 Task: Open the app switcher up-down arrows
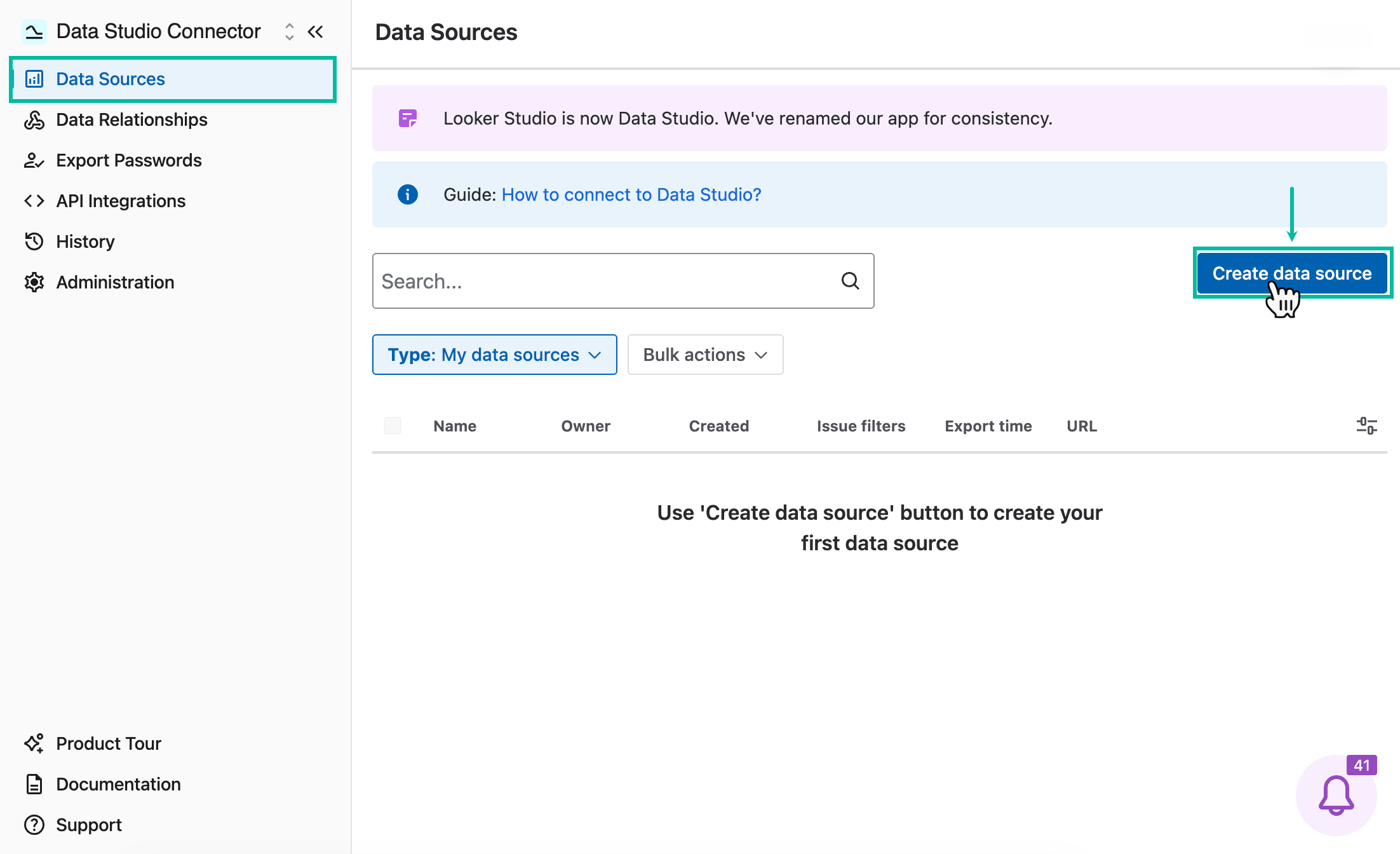tap(290, 32)
